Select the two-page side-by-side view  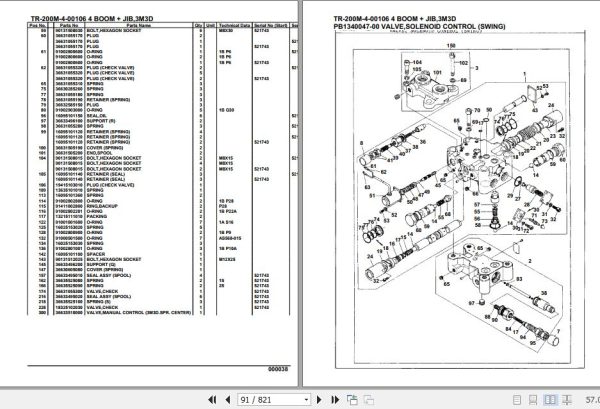(x=550, y=400)
